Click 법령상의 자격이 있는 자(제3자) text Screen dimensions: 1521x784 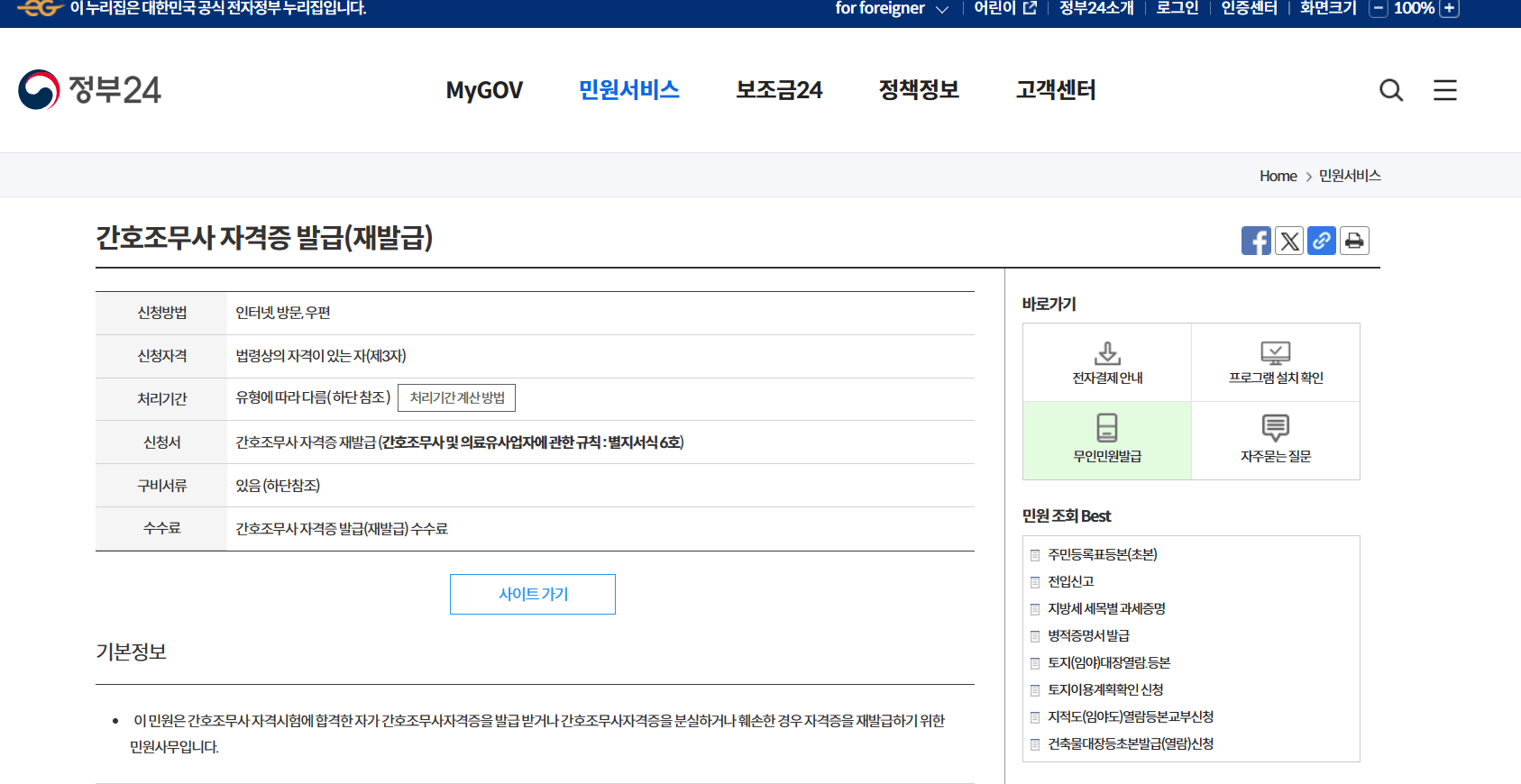tap(321, 356)
